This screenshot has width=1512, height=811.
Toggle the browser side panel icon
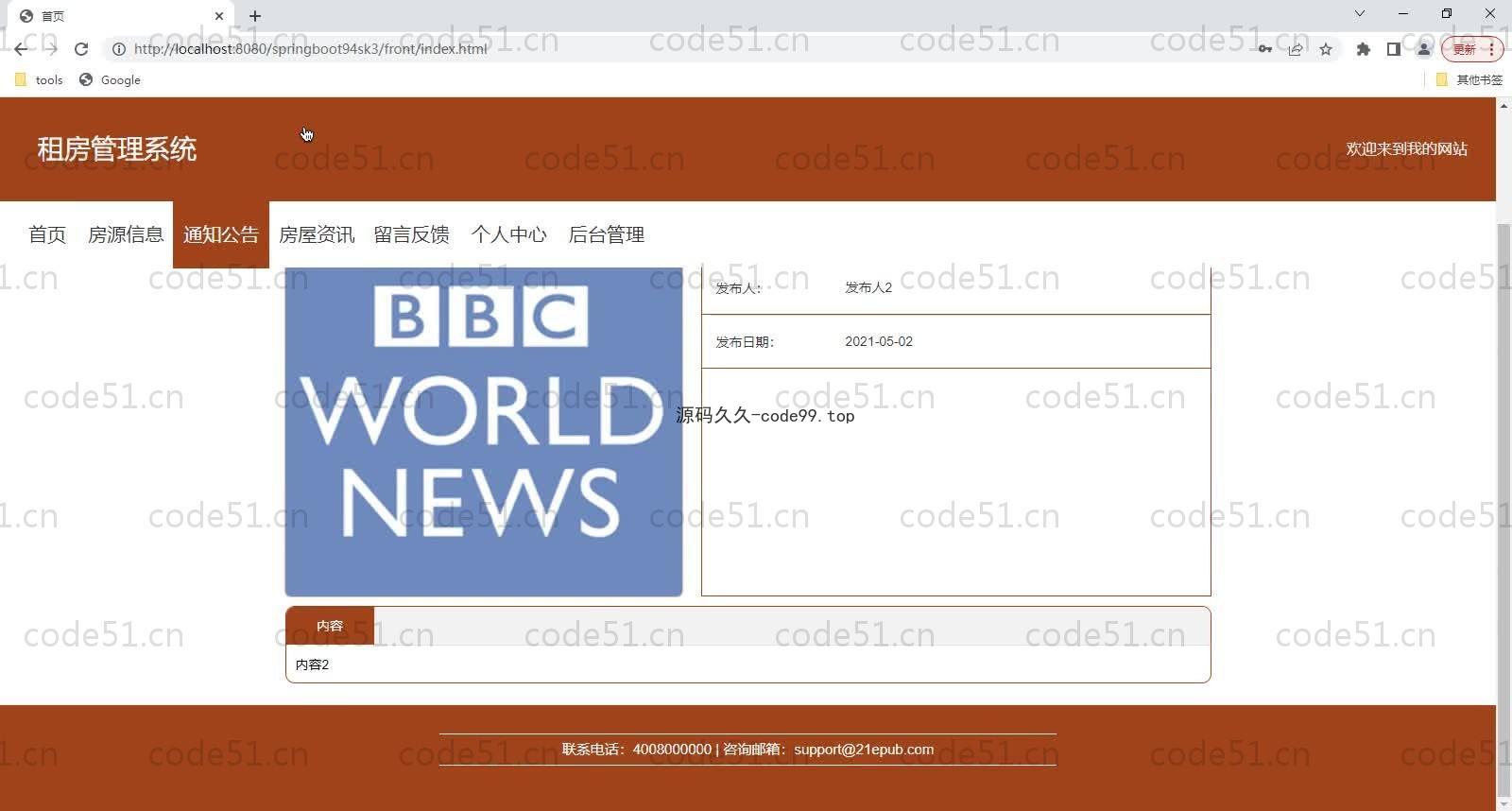1393,49
